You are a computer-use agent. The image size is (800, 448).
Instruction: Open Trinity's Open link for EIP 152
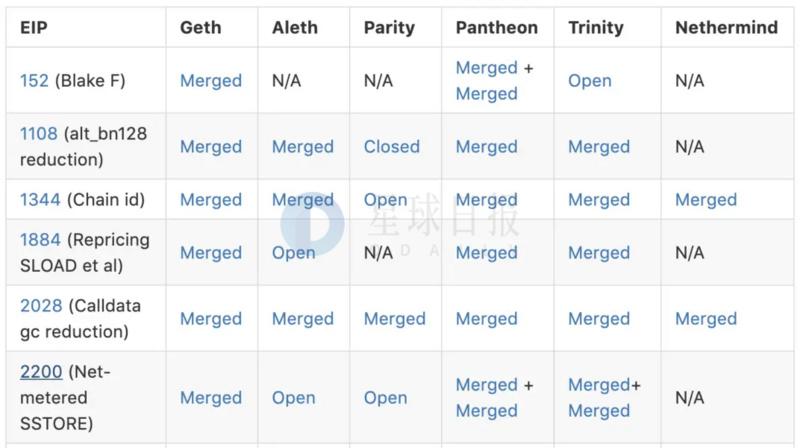tap(589, 81)
